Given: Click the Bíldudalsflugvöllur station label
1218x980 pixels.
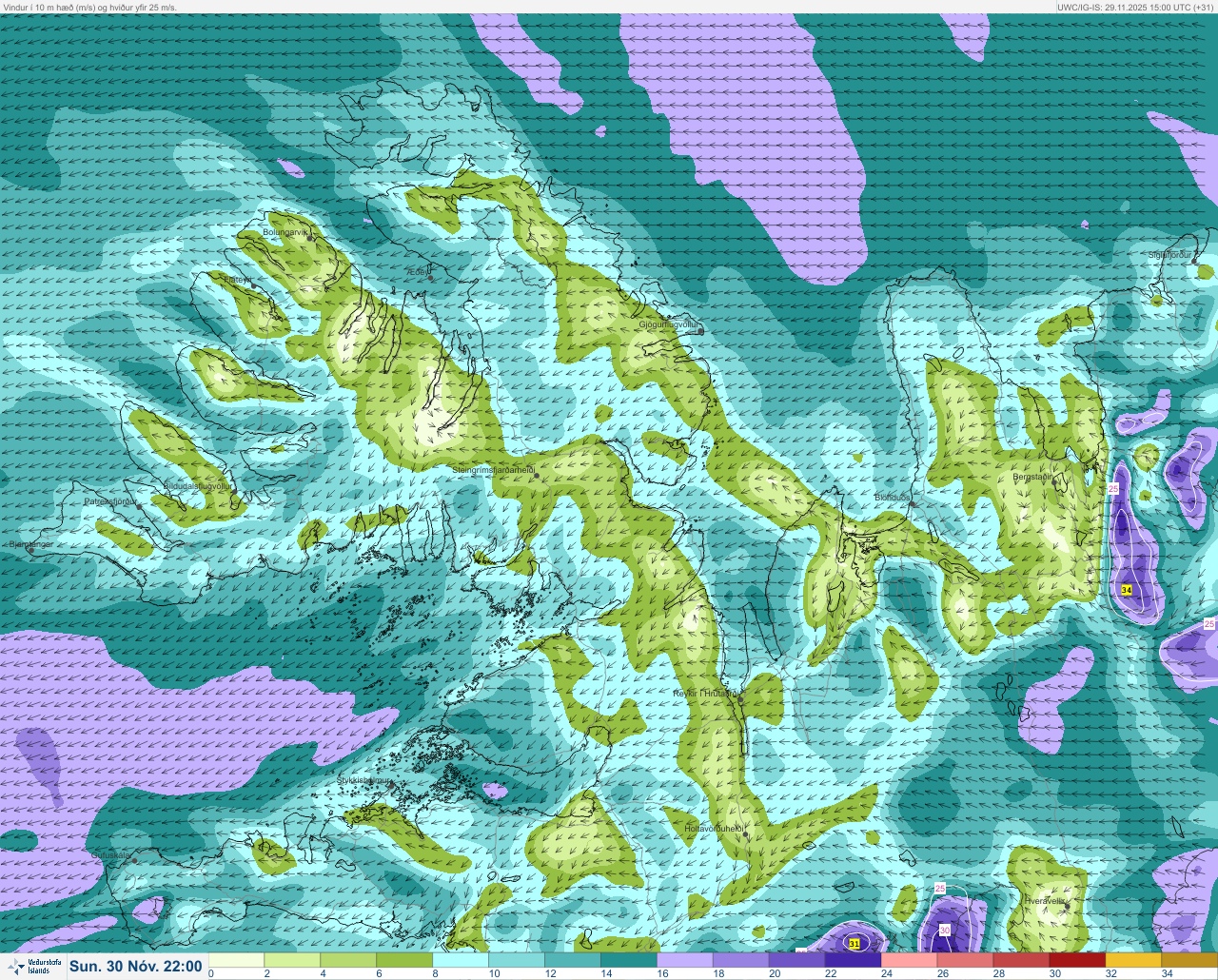Looking at the screenshot, I should pos(197,486).
